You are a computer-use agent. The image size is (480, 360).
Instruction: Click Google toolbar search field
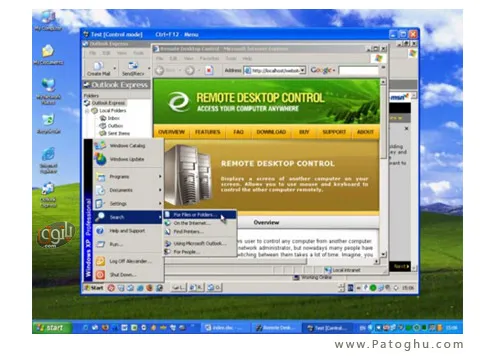[358, 70]
